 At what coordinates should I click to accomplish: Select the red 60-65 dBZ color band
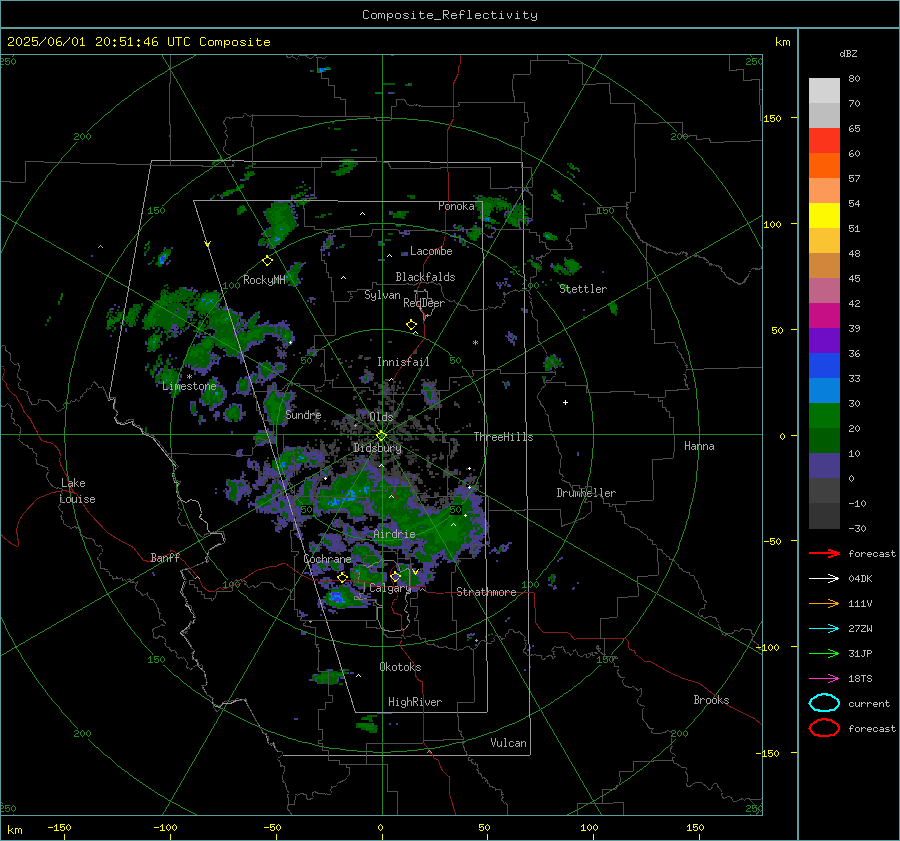[824, 141]
